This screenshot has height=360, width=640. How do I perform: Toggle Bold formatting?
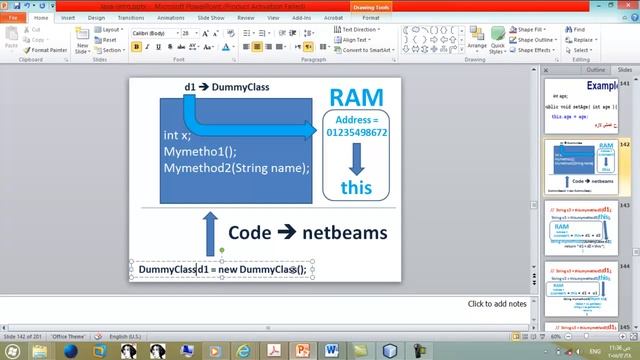point(136,47)
